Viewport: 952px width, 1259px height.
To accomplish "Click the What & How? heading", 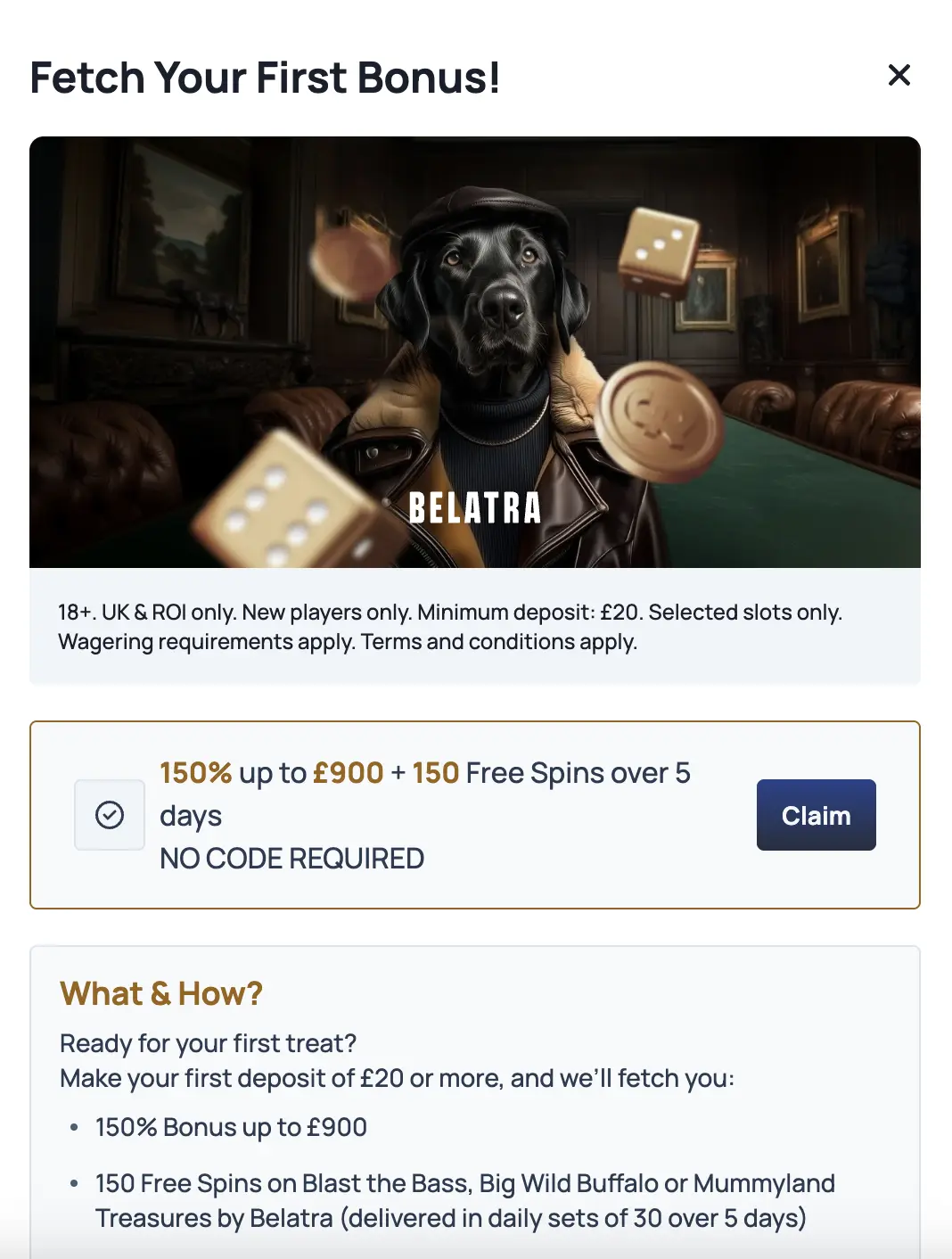I will [x=161, y=993].
